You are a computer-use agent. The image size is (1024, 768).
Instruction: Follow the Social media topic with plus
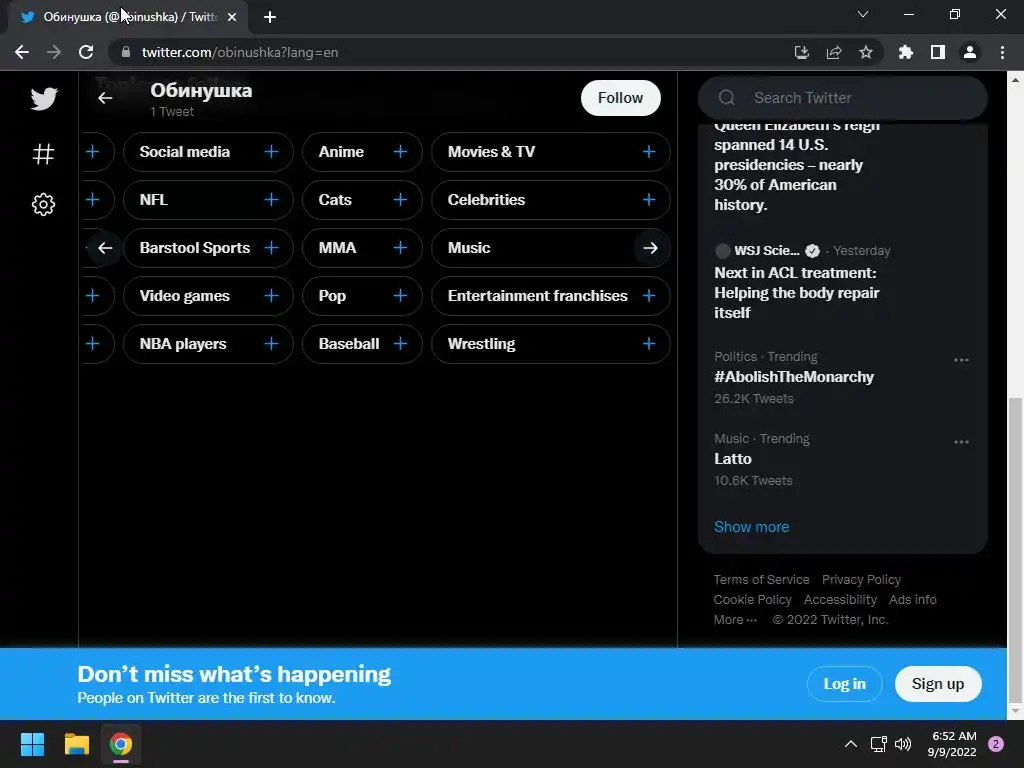coord(271,152)
